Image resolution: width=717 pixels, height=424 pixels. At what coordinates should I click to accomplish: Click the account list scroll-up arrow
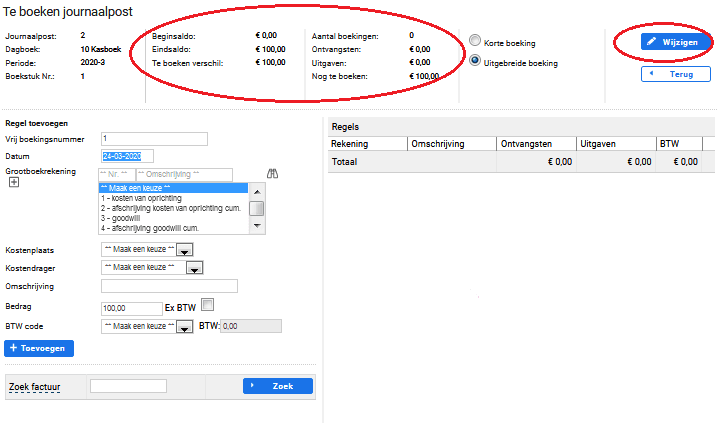pyautogui.click(x=257, y=192)
